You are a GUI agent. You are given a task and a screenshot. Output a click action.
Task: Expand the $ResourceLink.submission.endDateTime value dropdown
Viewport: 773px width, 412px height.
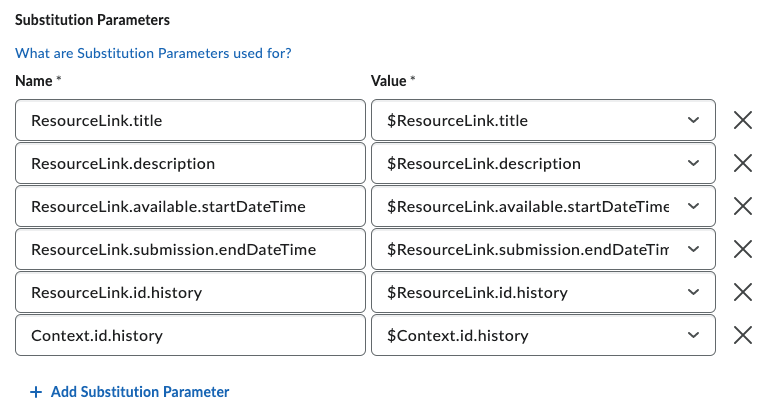543,249
